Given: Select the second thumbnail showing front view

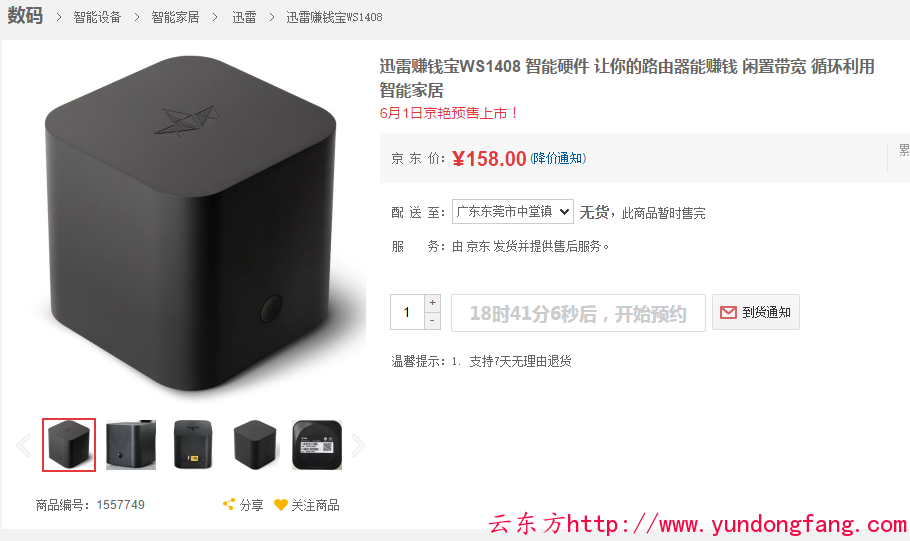Looking at the screenshot, I should point(131,445).
